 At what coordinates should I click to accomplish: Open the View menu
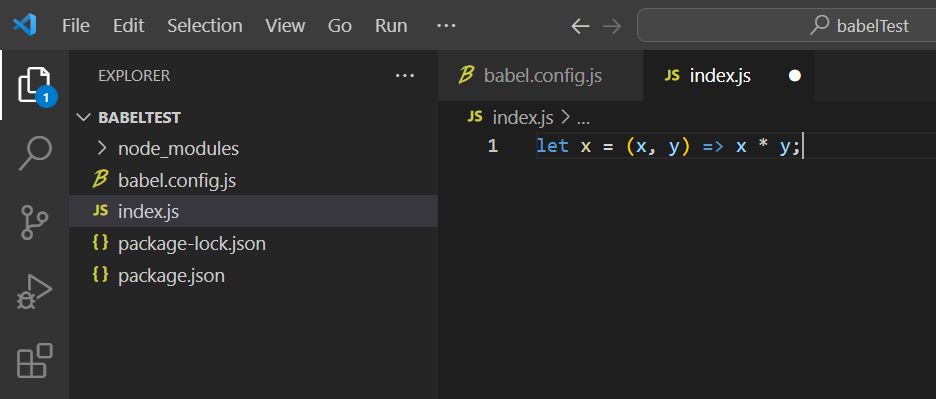[x=285, y=26]
